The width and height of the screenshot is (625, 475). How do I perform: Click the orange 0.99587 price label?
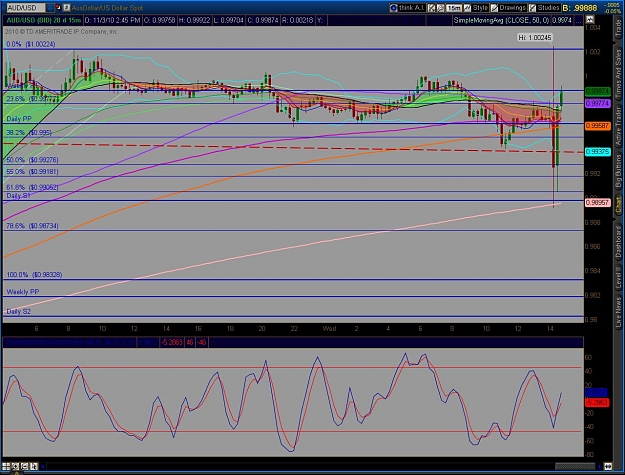click(x=597, y=126)
